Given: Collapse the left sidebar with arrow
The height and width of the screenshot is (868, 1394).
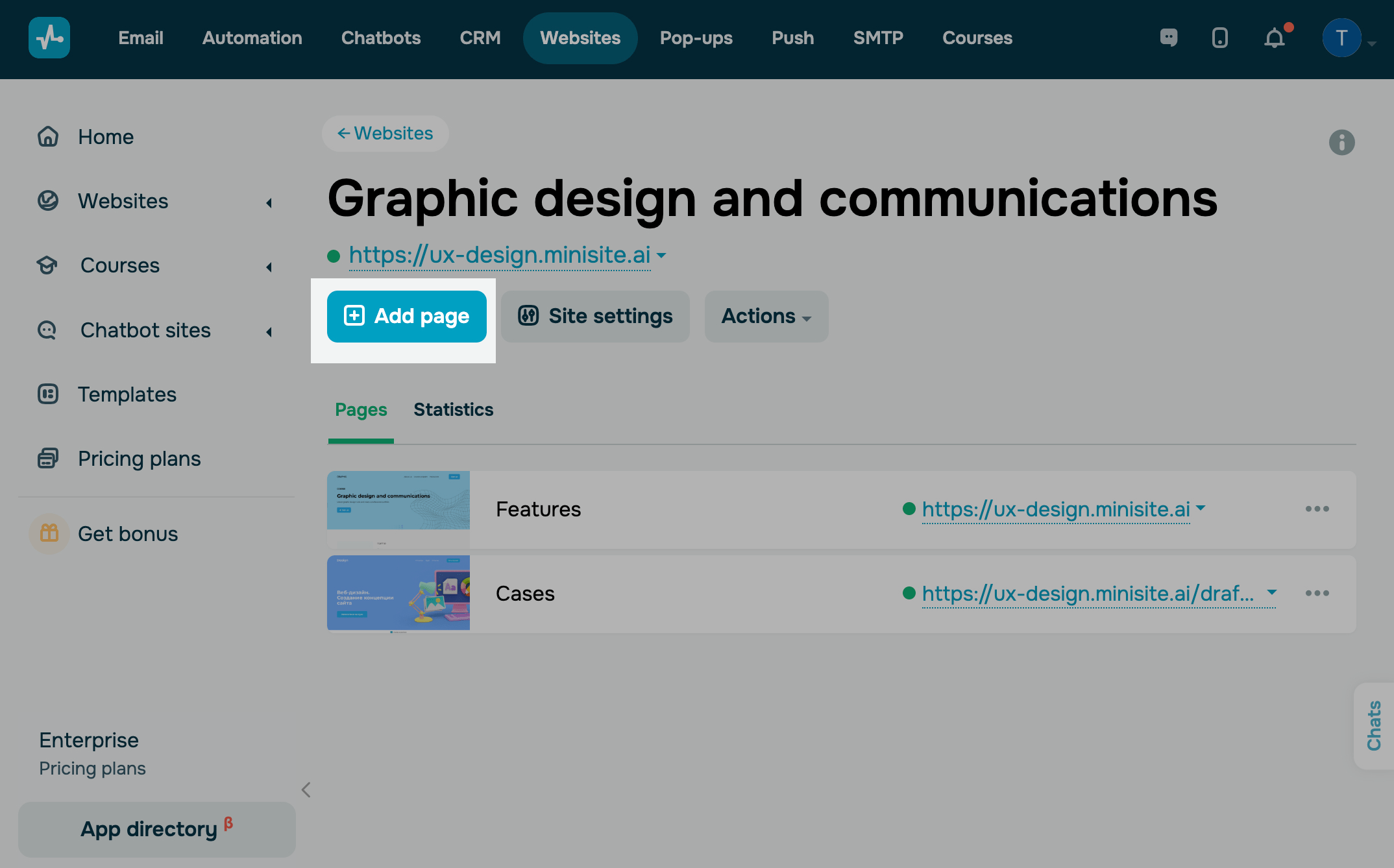Looking at the screenshot, I should 306,790.
